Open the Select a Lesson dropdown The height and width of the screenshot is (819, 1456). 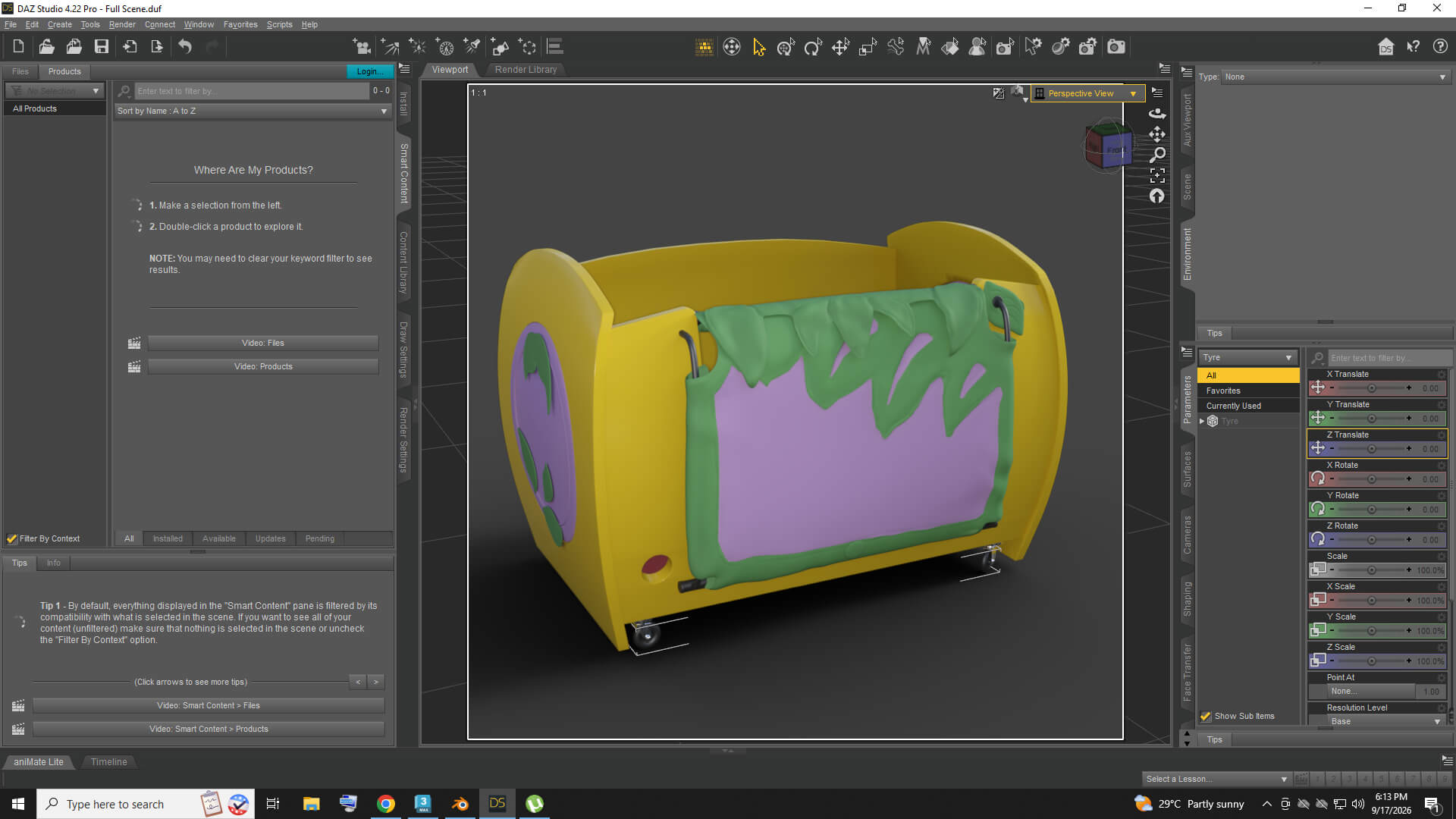click(x=1216, y=779)
